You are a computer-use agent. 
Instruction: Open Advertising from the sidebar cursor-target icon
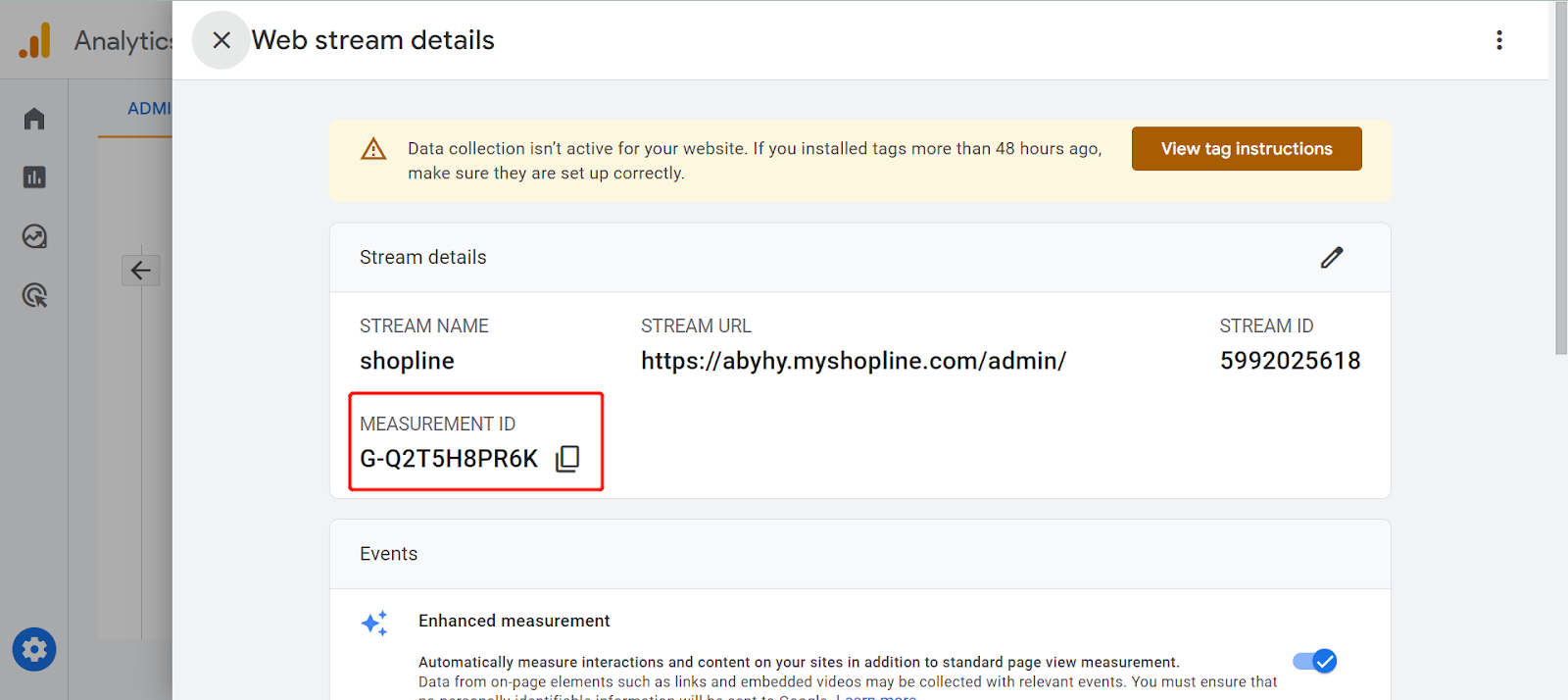(x=34, y=295)
